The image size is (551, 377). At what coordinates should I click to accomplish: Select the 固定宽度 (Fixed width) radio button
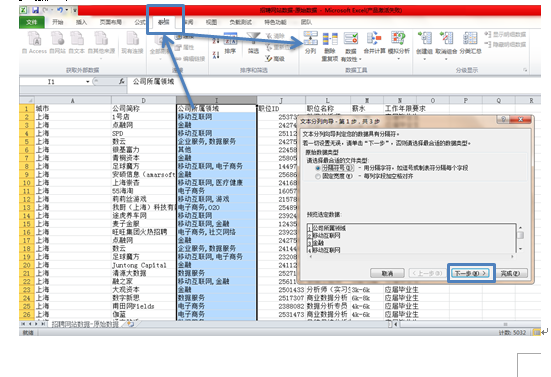tap(318, 176)
